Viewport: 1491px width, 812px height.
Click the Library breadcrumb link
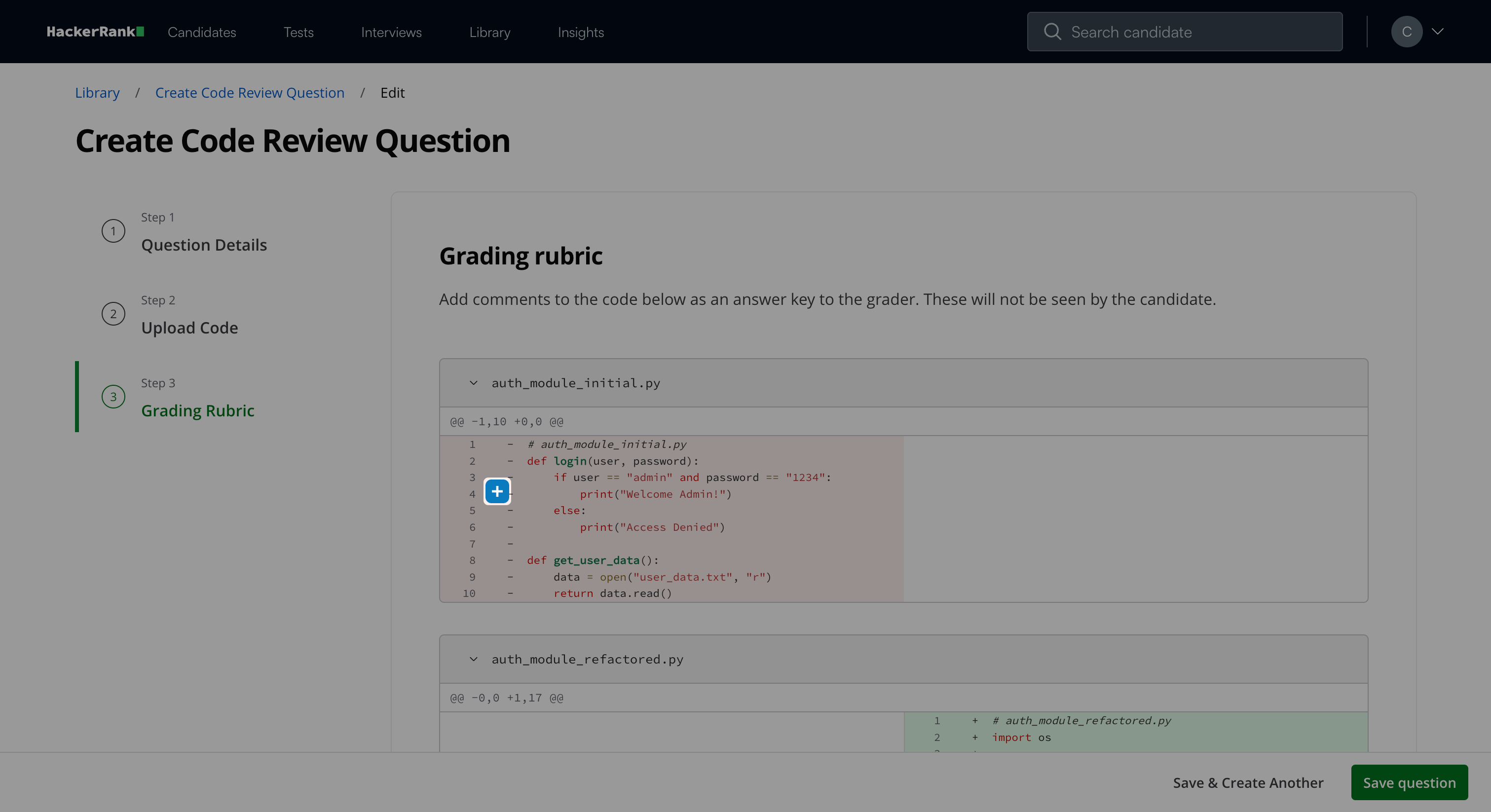point(97,93)
